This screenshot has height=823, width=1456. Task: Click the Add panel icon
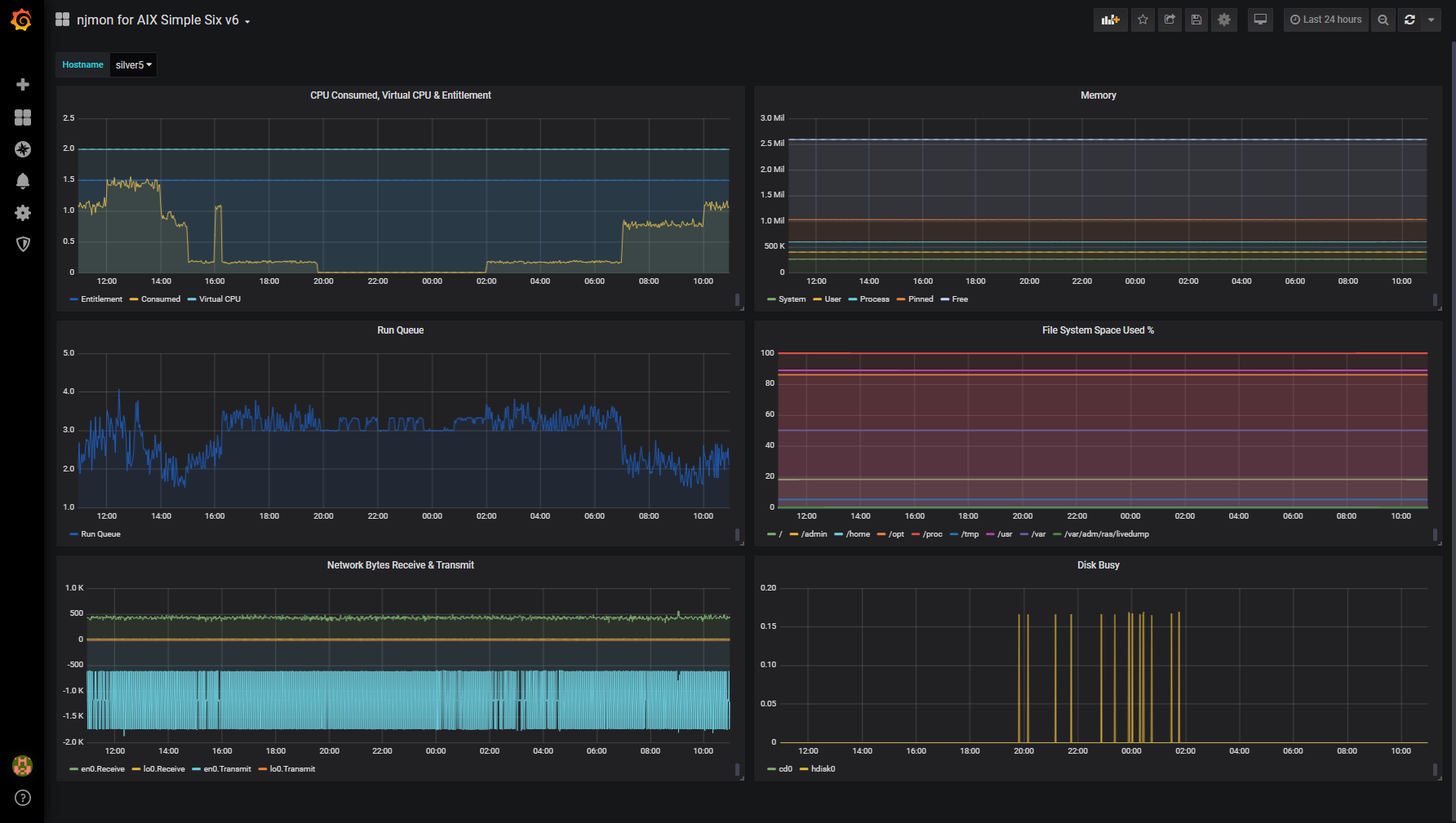(1110, 20)
